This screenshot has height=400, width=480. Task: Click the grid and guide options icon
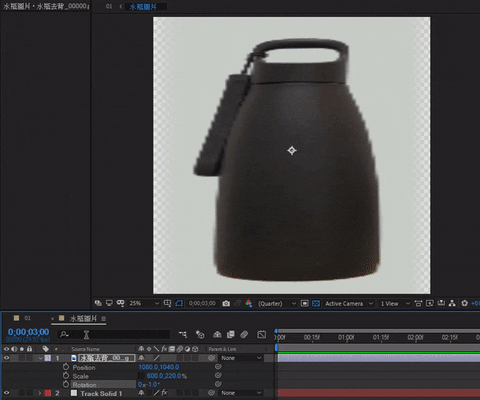click(x=167, y=303)
